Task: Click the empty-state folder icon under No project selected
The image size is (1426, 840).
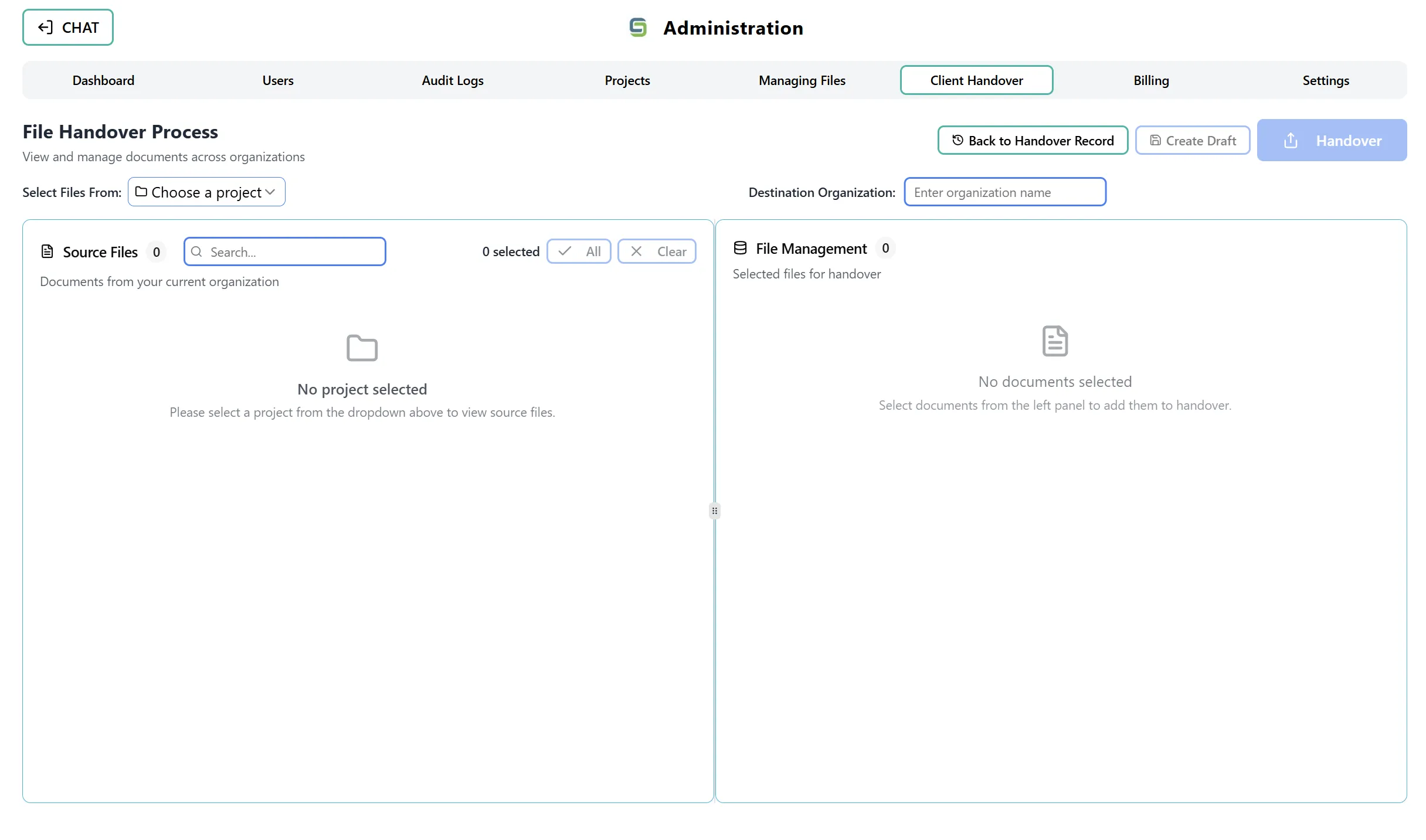Action: (x=362, y=347)
